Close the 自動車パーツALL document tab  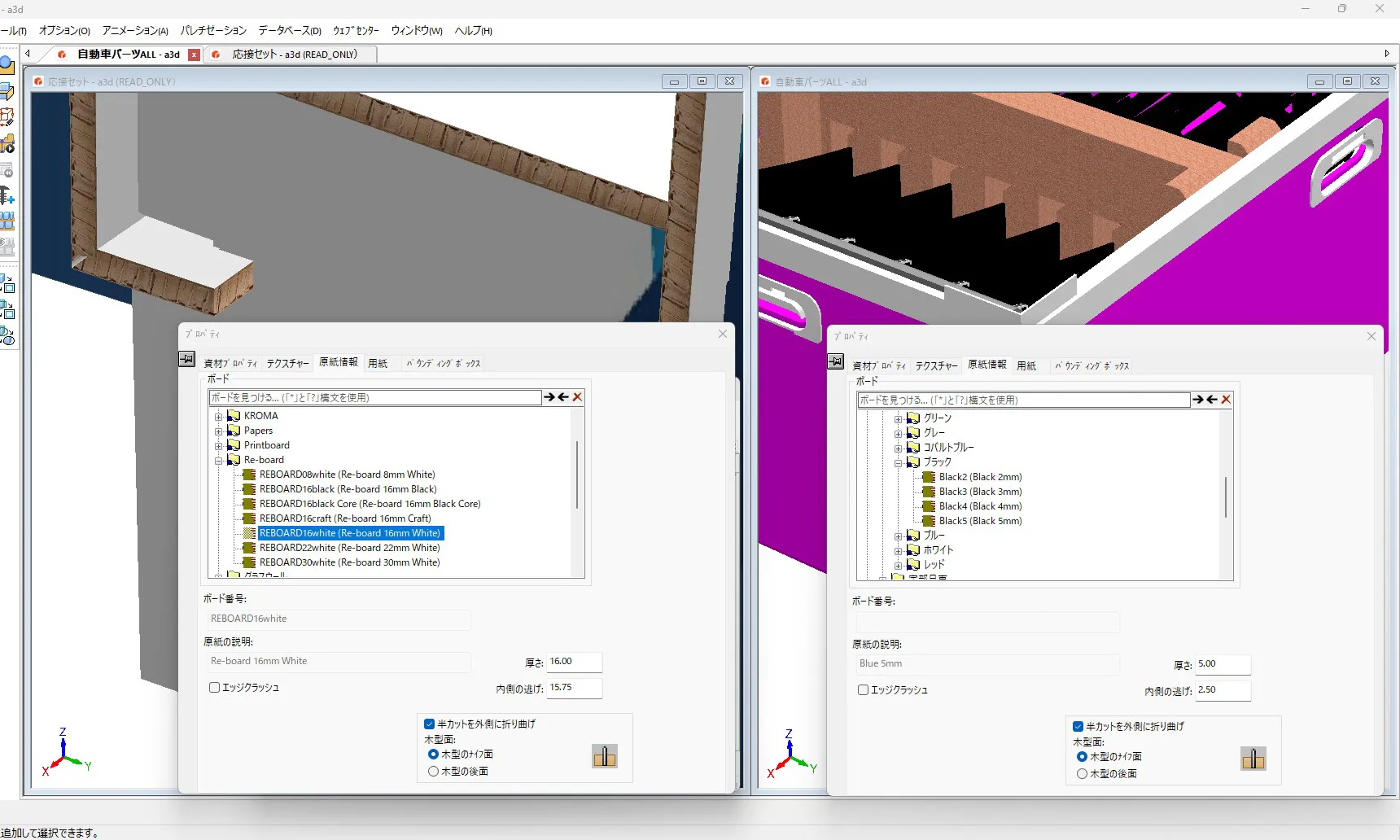194,55
